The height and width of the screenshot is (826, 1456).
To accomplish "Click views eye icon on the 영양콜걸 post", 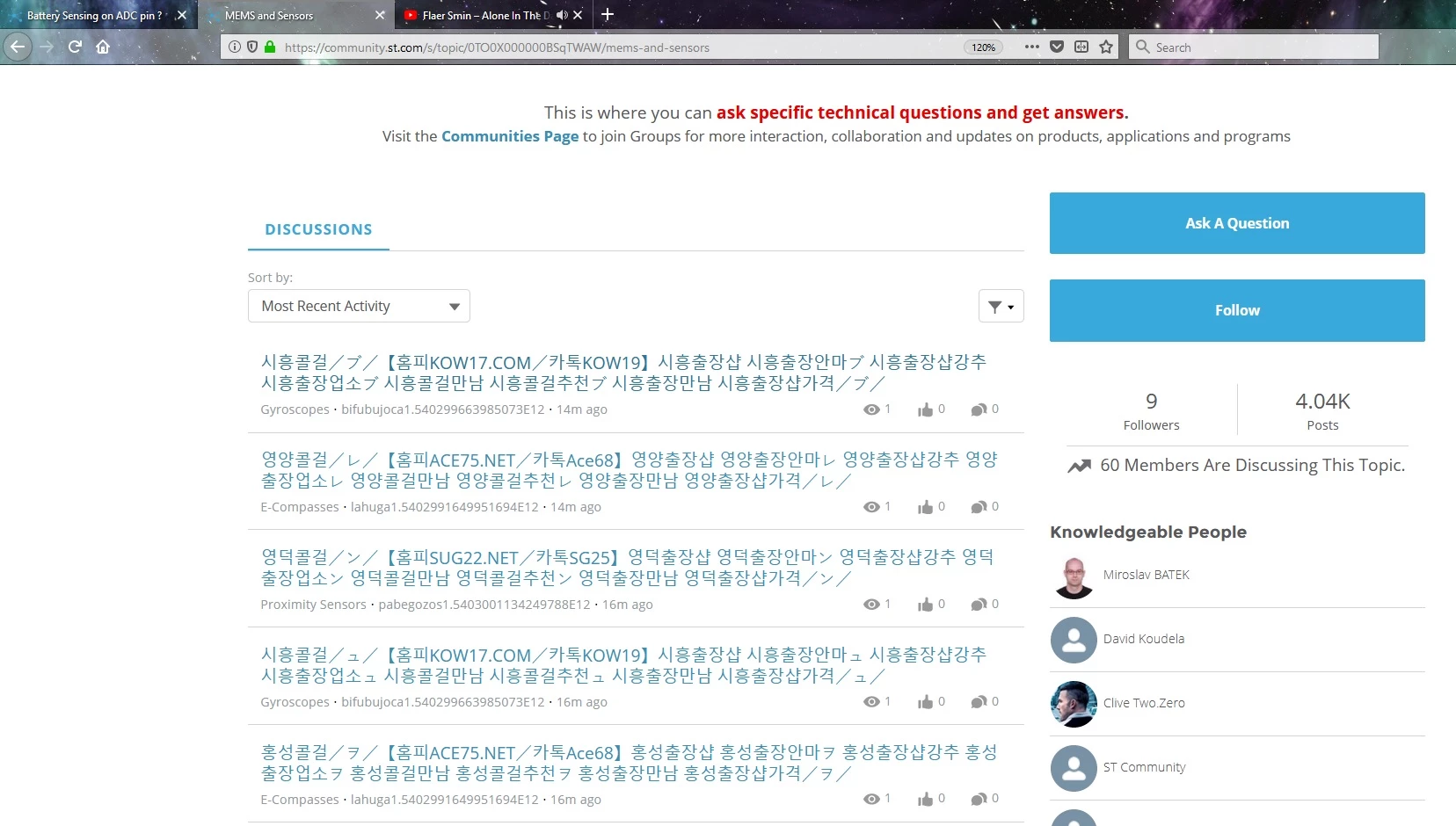I will tap(871, 507).
